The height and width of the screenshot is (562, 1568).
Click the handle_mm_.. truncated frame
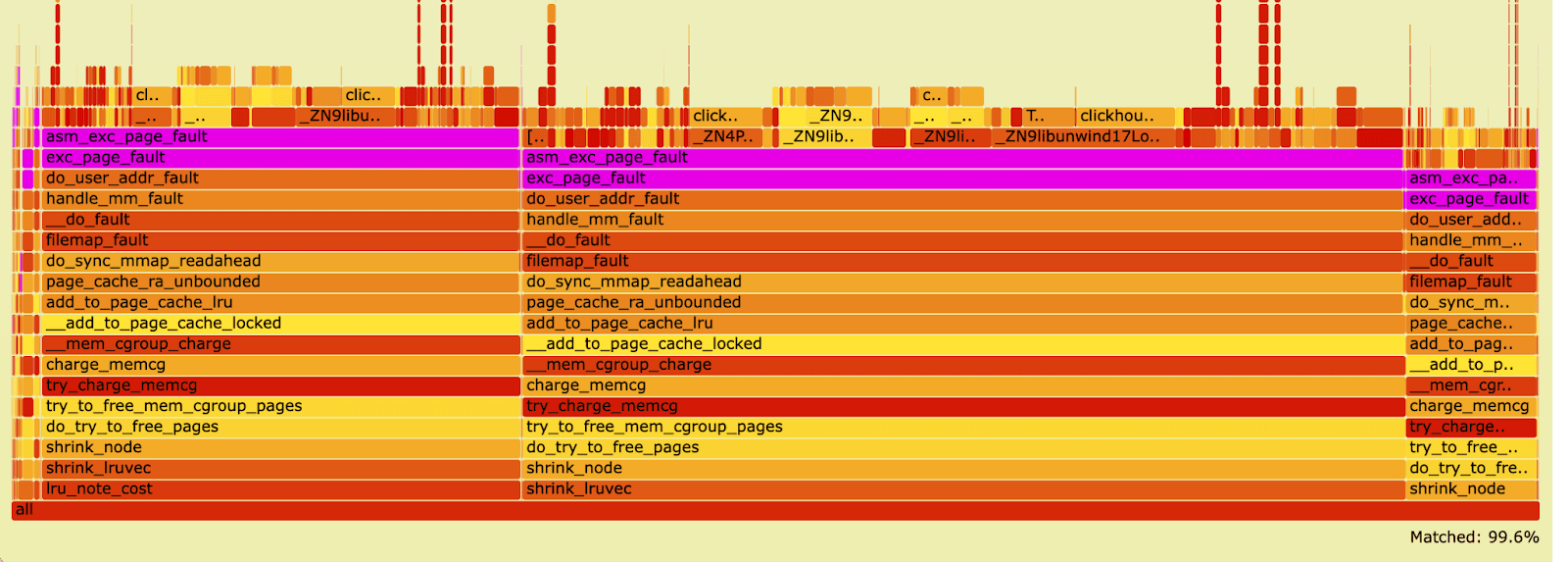(x=1470, y=240)
